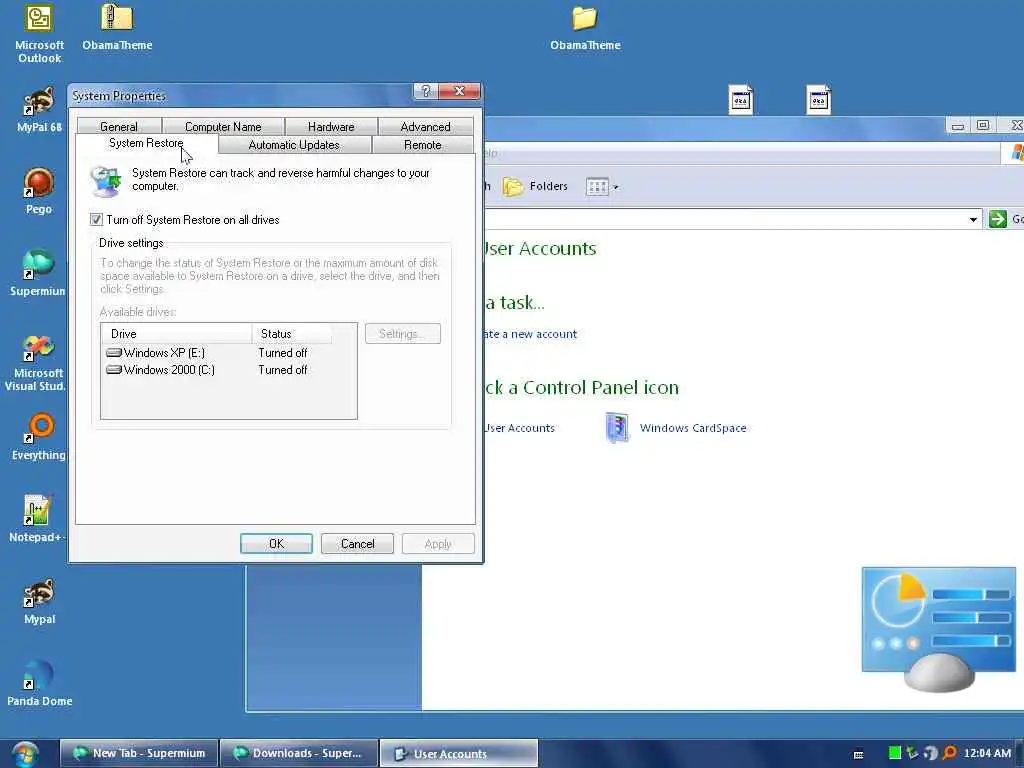The image size is (1024, 768).
Task: Click the address bar field
Action: [x=725, y=219]
